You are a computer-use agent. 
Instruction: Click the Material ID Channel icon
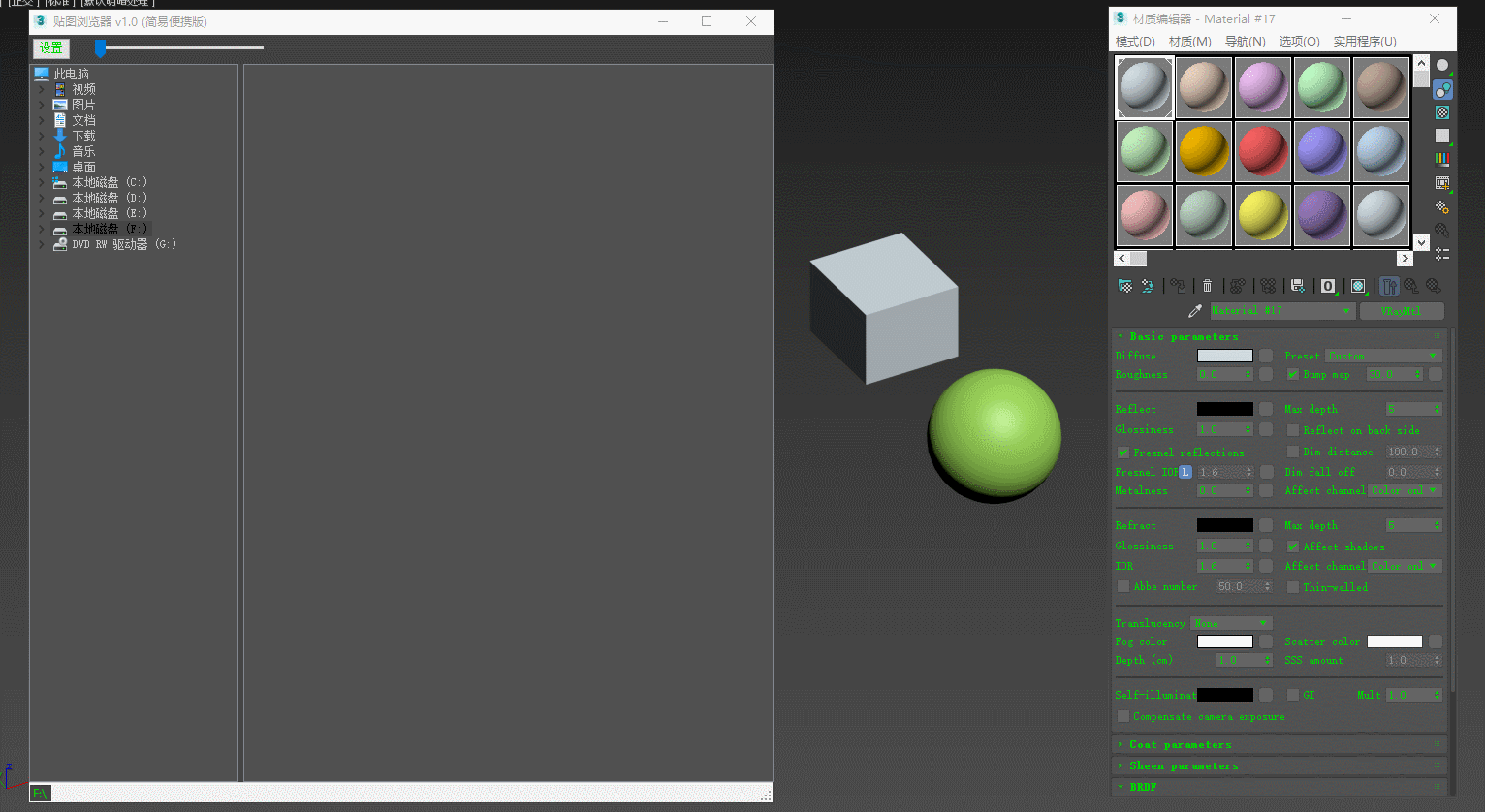pos(1328,286)
